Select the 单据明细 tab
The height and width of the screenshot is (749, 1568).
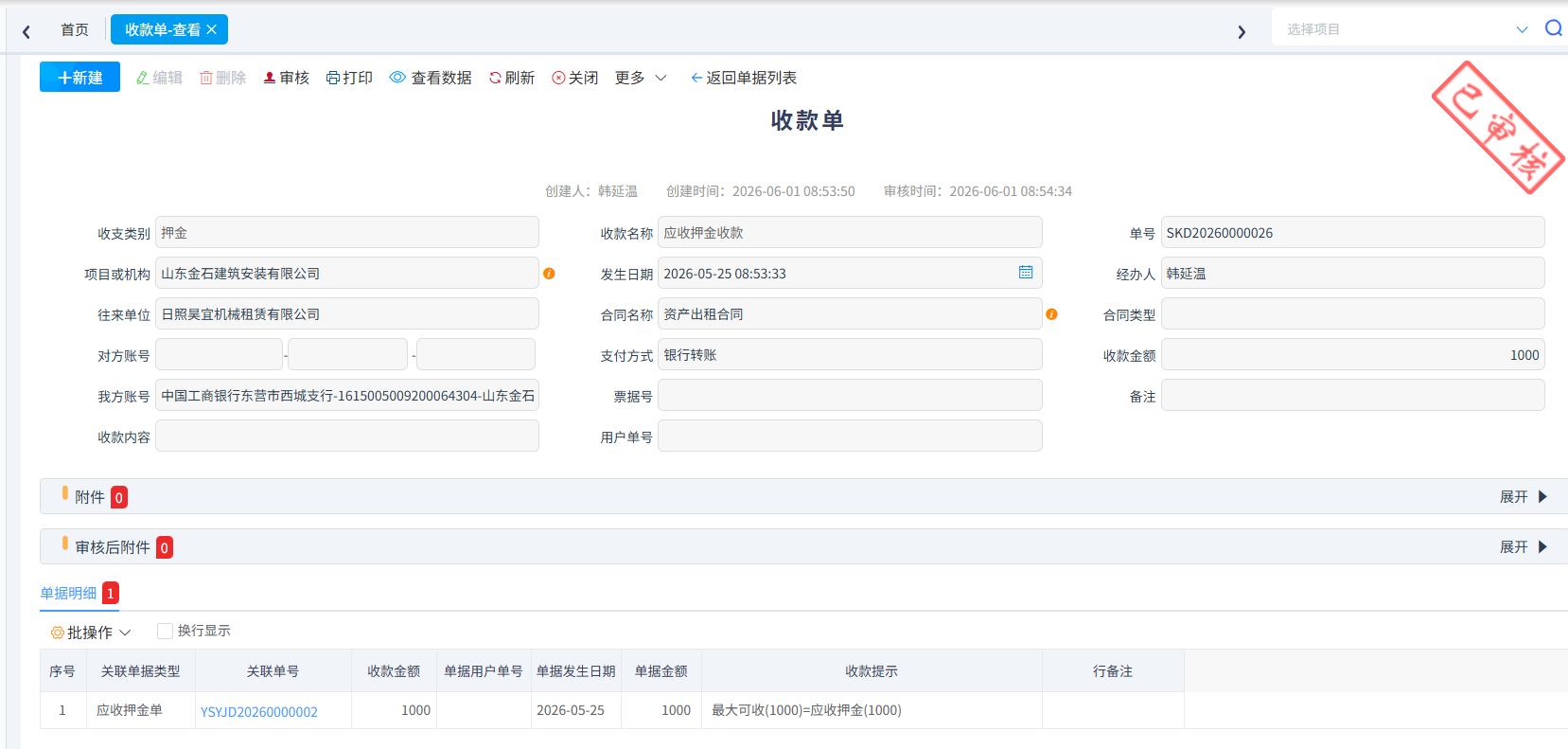point(68,593)
